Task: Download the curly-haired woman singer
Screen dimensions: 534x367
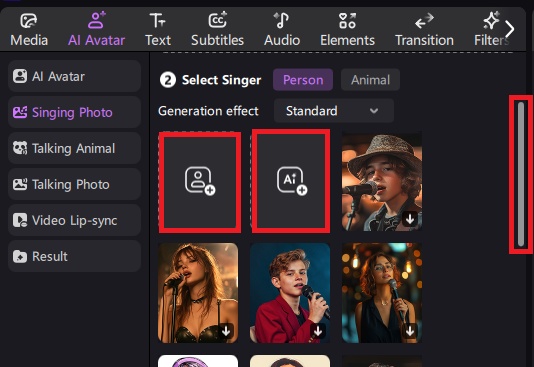Action: (x=410, y=331)
